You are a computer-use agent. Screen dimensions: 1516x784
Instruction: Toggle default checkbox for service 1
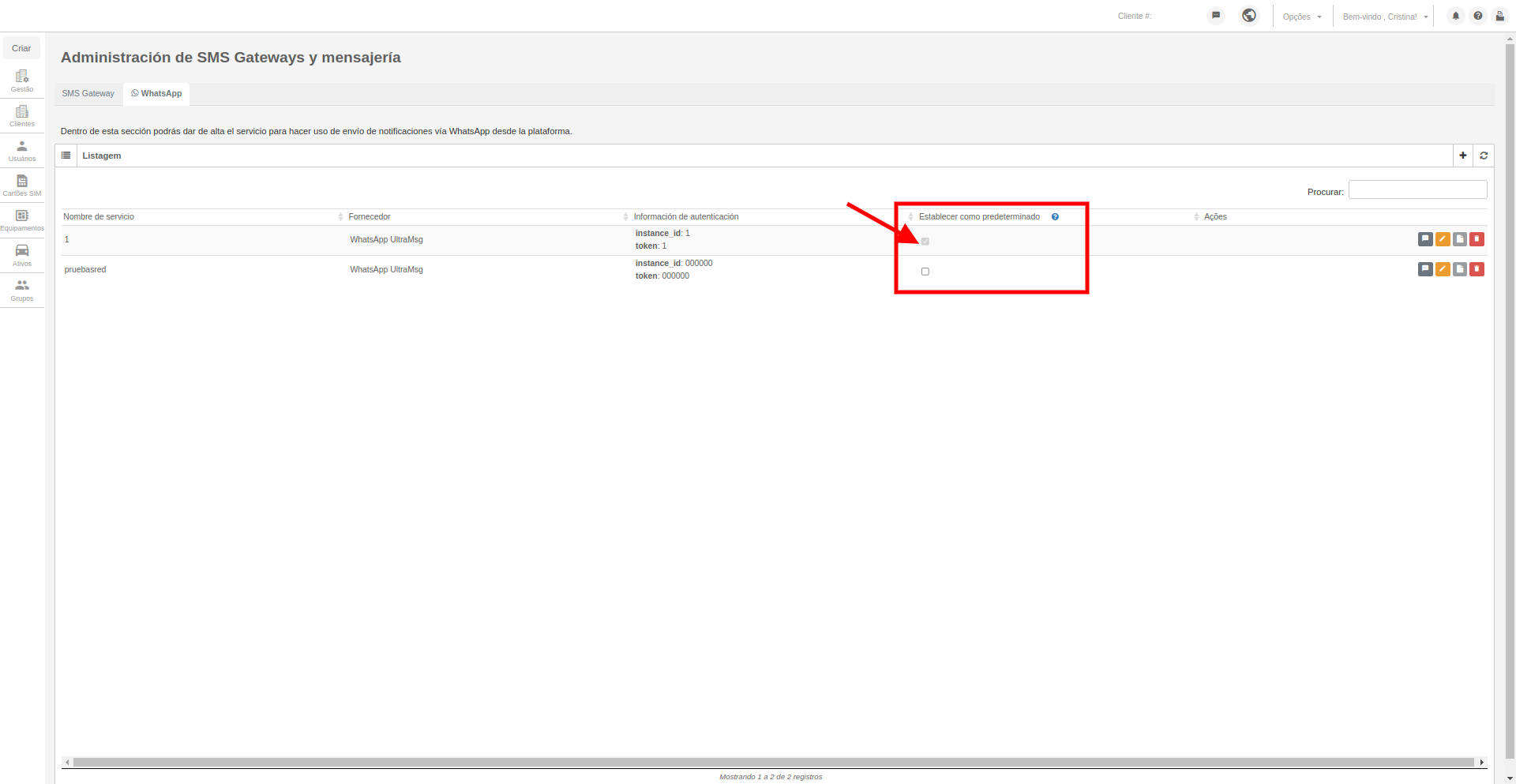pos(925,242)
